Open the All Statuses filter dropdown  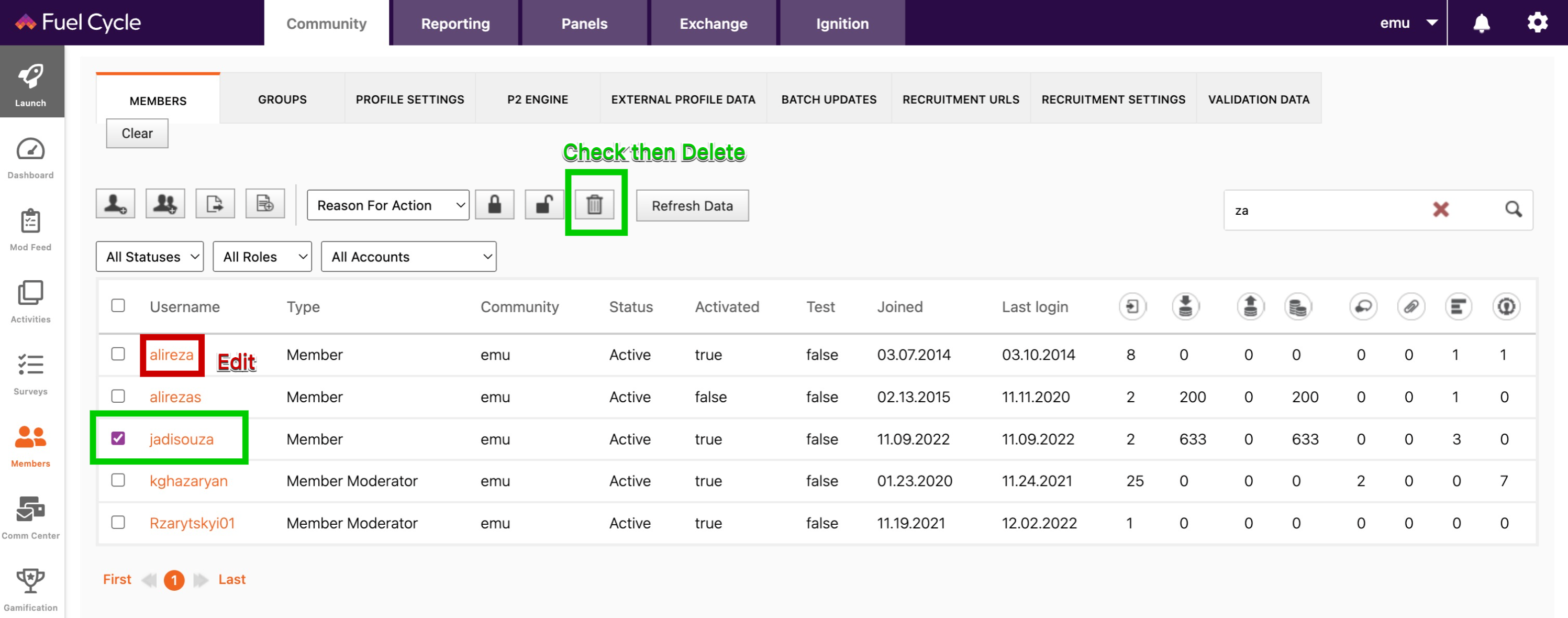[150, 257]
